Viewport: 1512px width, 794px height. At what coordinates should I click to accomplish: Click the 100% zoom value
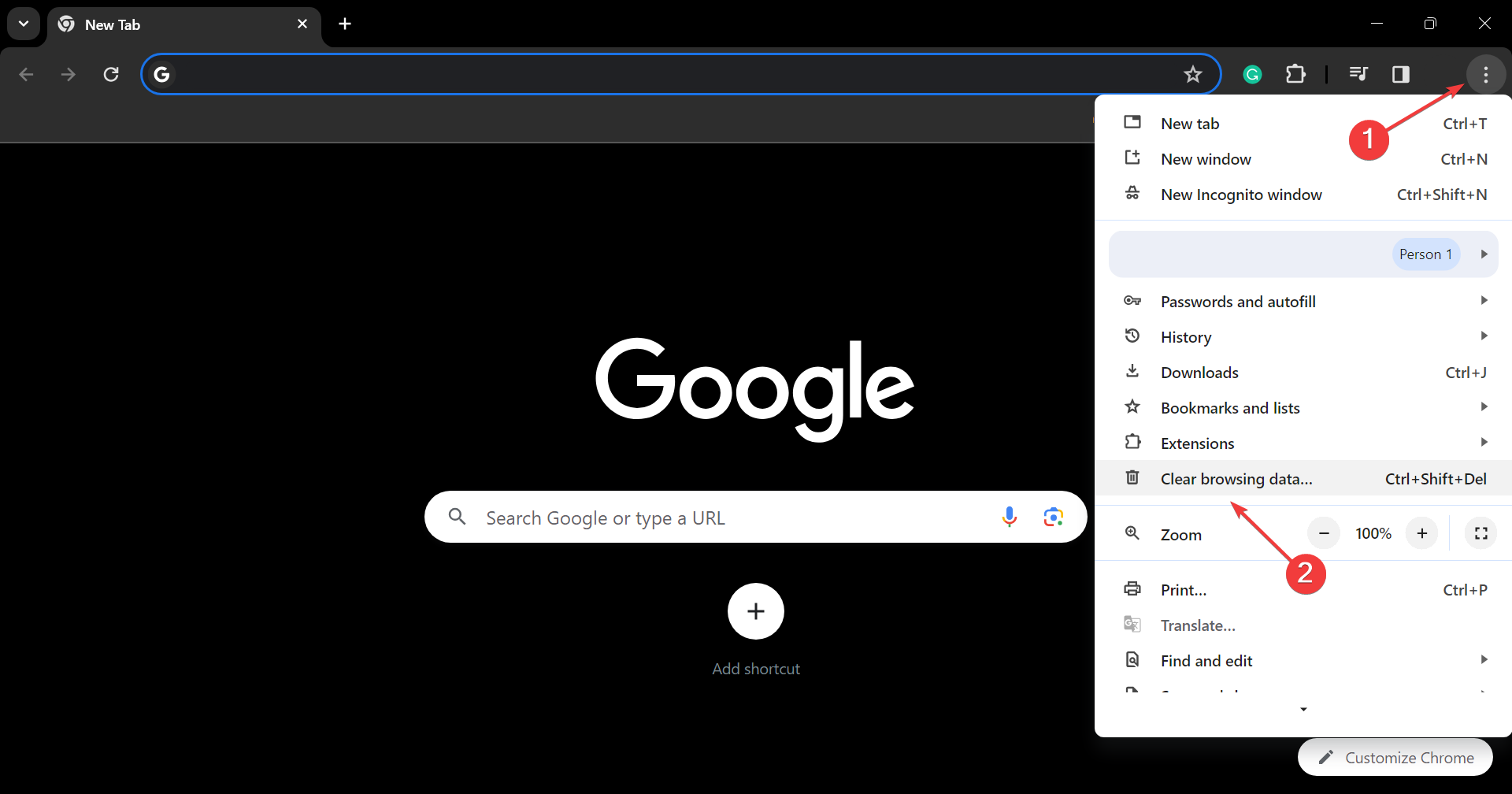coord(1373,533)
